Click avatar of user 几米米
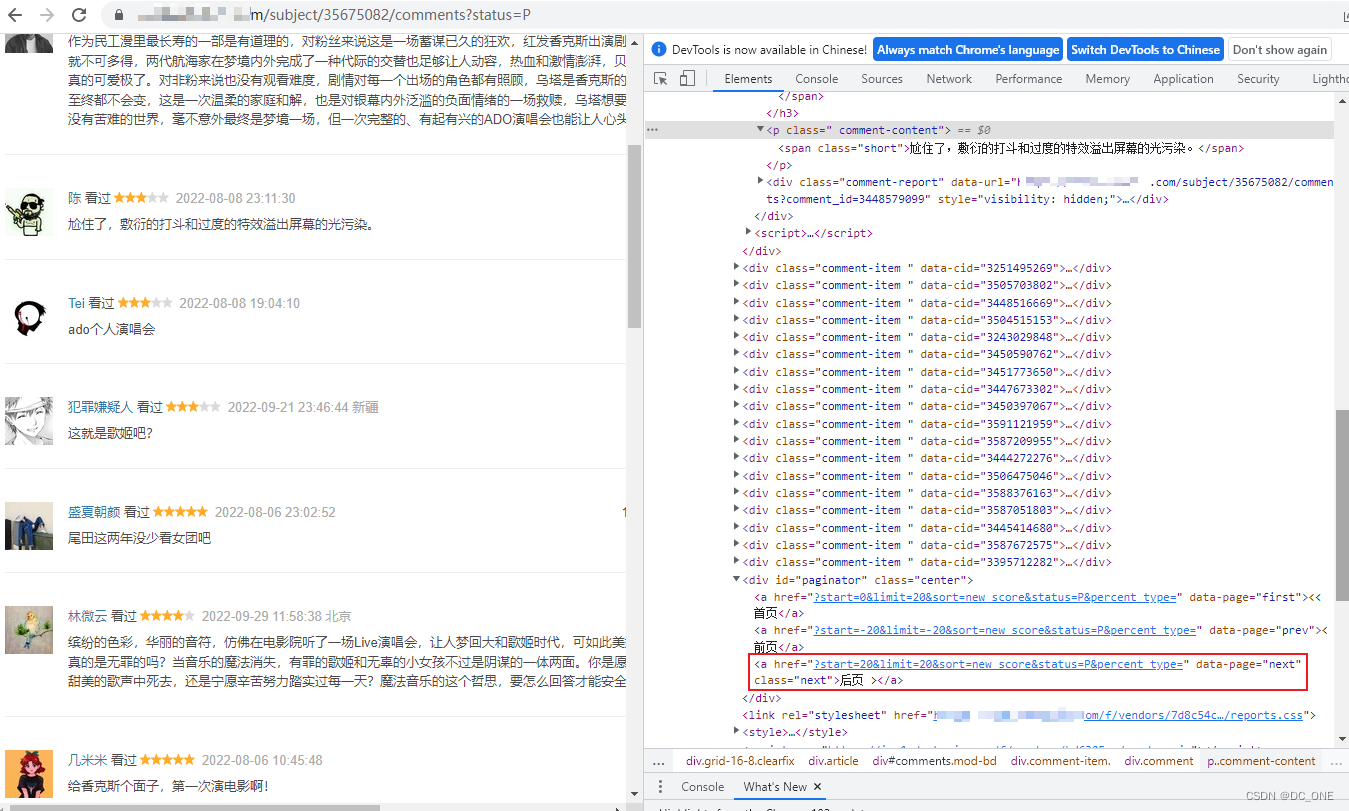Screen dimensions: 1349x811 tap(29, 774)
